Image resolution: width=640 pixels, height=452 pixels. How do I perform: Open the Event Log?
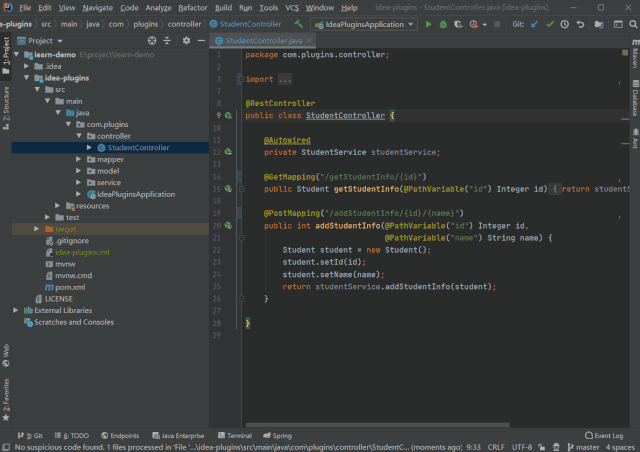click(604, 436)
